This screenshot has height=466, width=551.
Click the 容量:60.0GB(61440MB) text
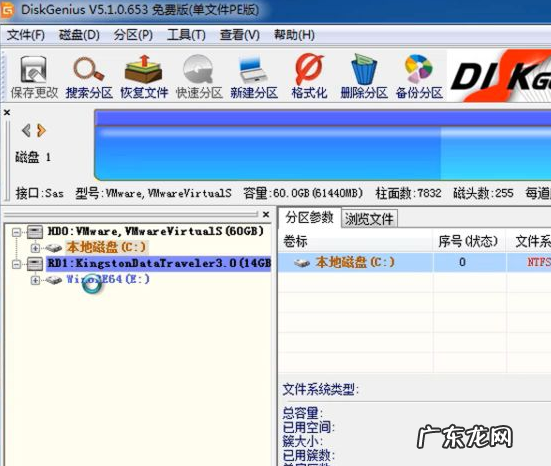[x=303, y=193]
